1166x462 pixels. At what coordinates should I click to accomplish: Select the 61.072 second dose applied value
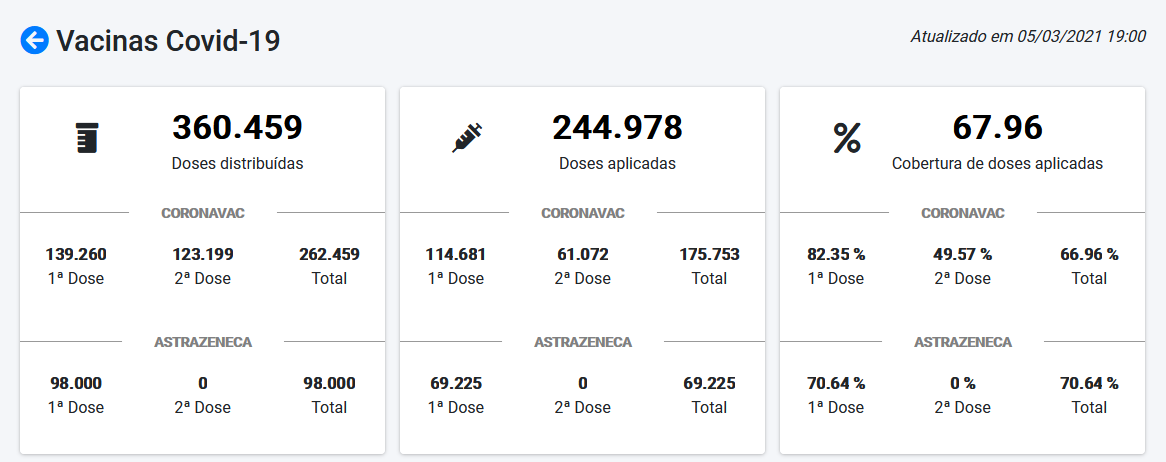tap(583, 254)
